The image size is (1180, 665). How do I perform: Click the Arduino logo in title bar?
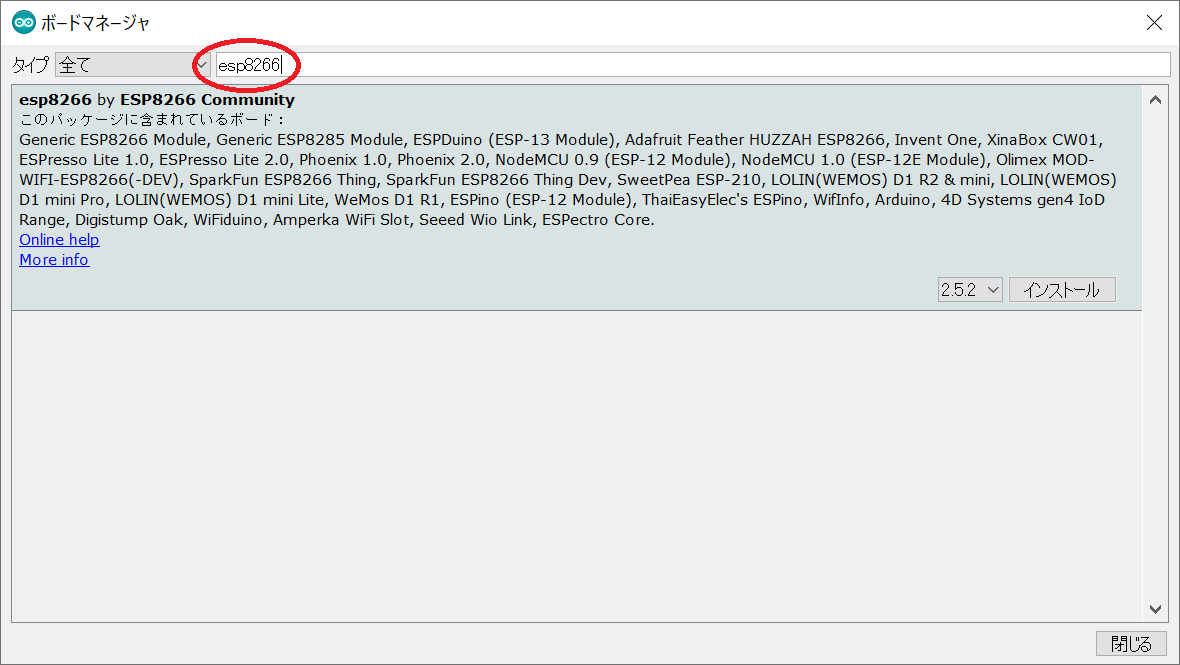coord(23,22)
